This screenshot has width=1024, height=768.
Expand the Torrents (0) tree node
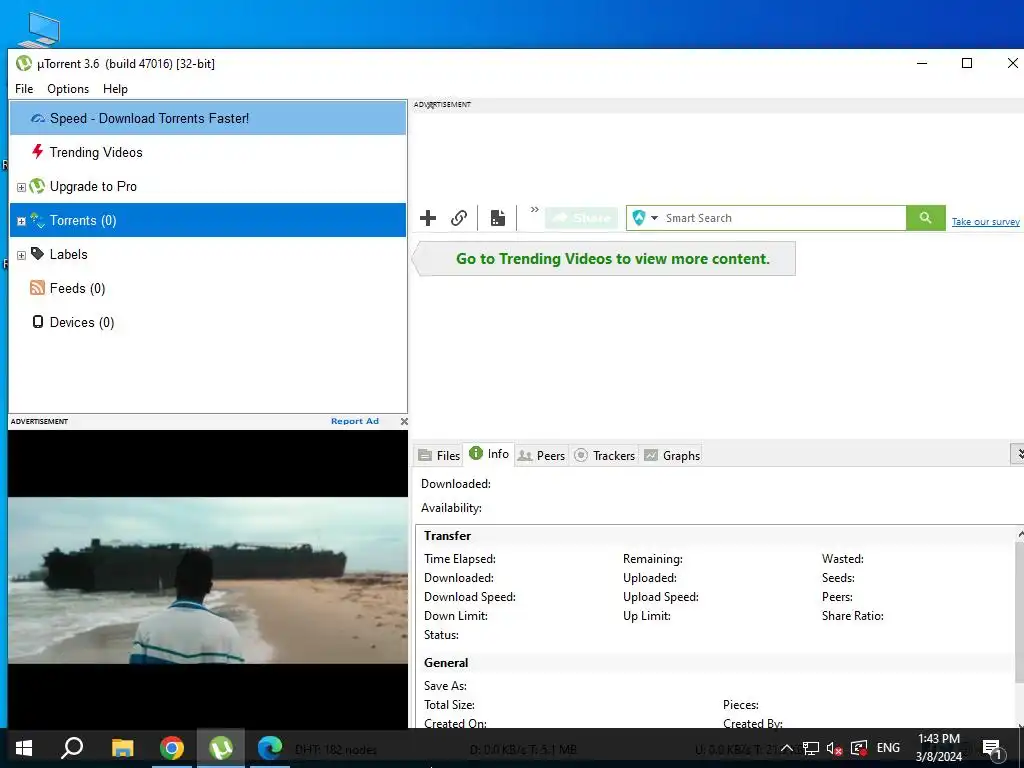21,221
